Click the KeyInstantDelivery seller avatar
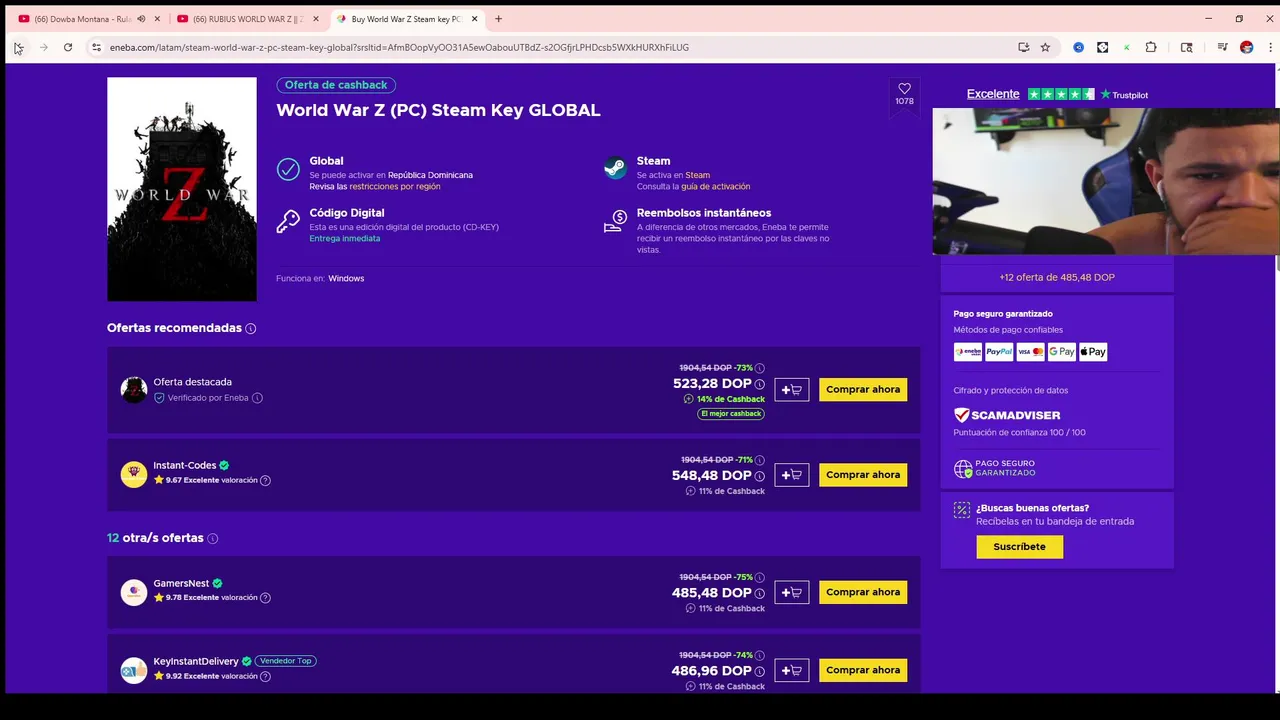This screenshot has height=720, width=1280. point(134,670)
